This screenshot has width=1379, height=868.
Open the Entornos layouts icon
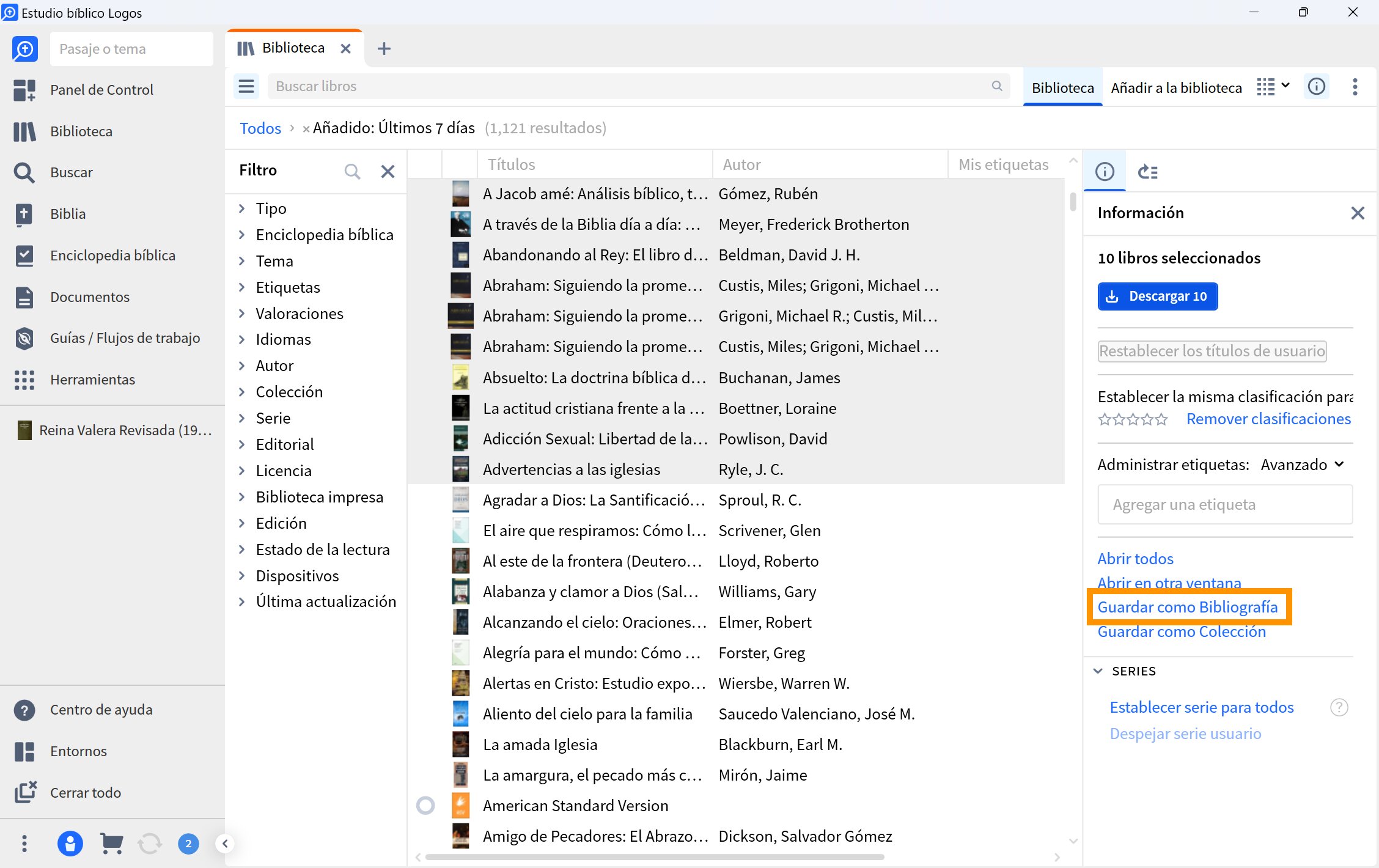[x=24, y=751]
